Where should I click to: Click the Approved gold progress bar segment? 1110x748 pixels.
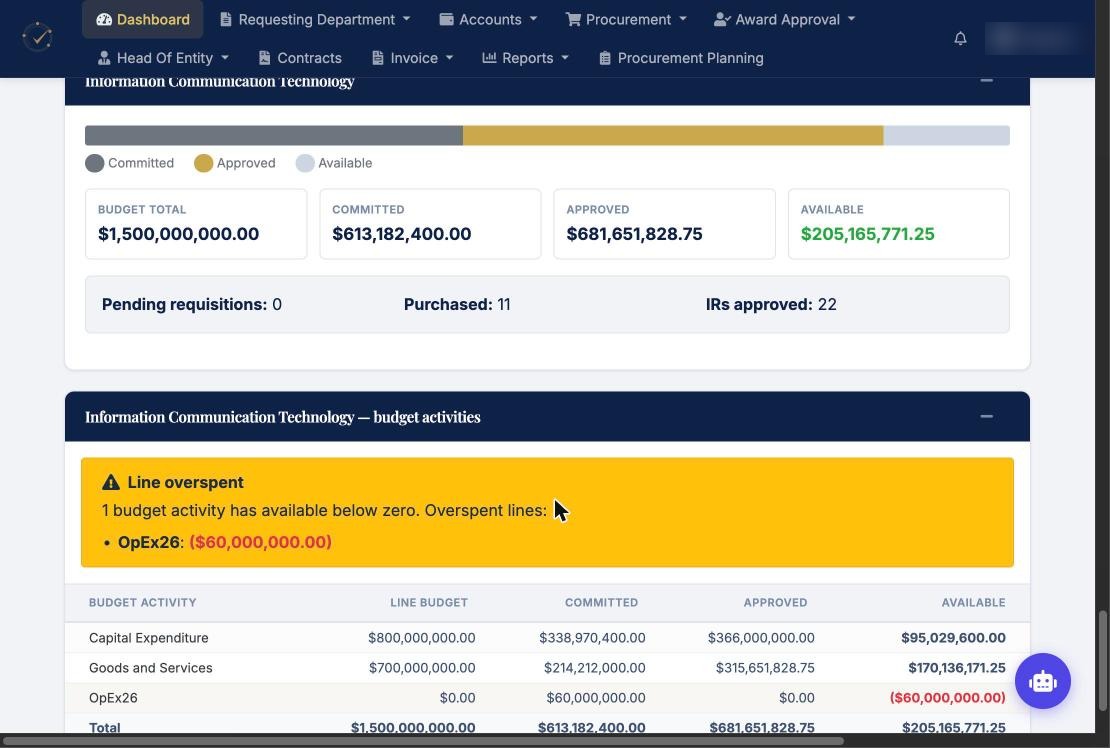point(673,135)
